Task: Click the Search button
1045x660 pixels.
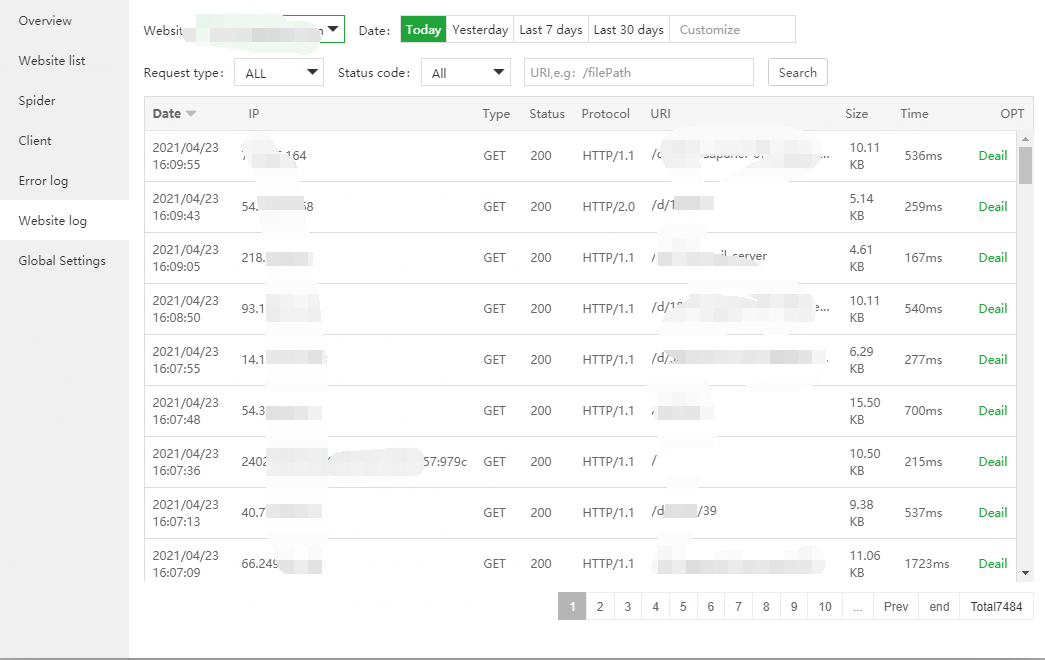Action: [798, 73]
